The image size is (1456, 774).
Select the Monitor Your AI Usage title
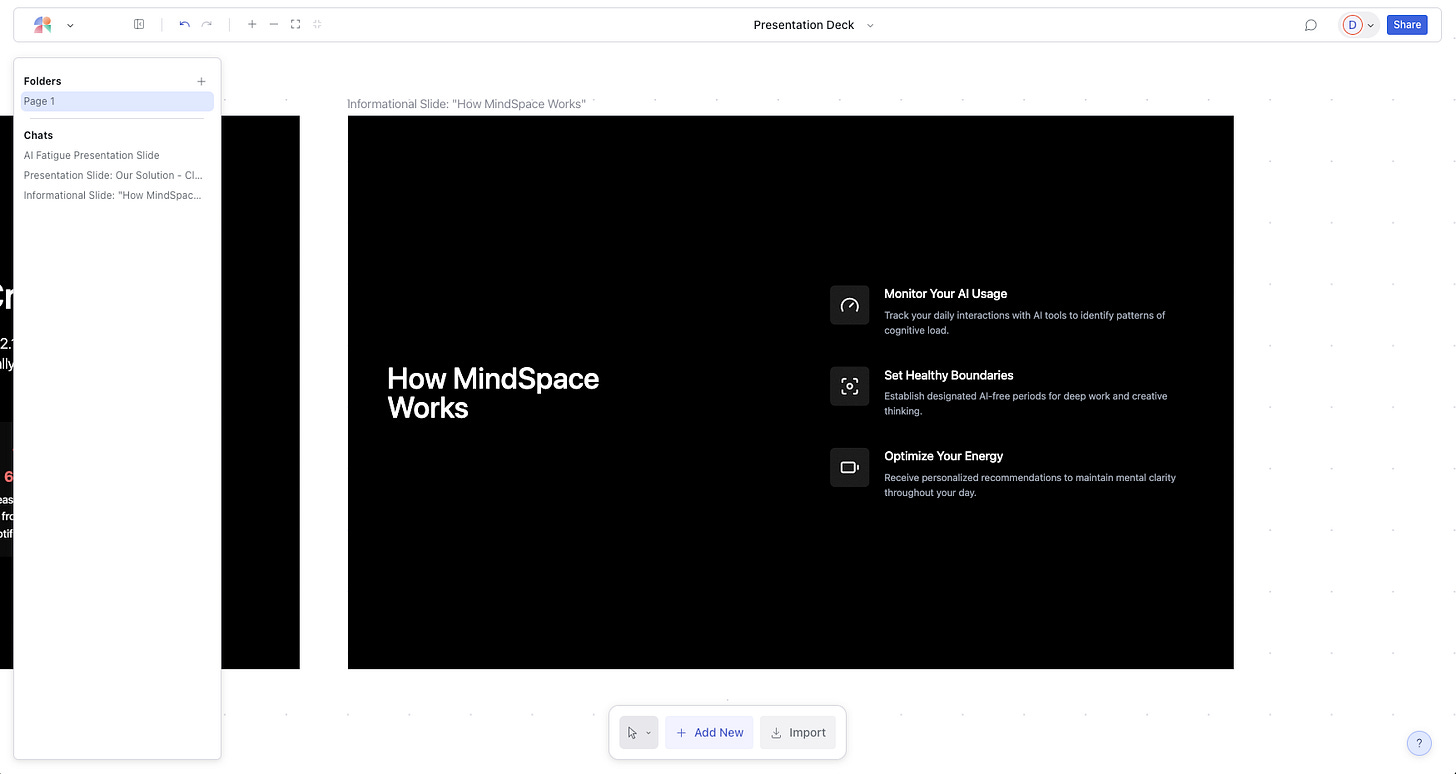(x=945, y=294)
